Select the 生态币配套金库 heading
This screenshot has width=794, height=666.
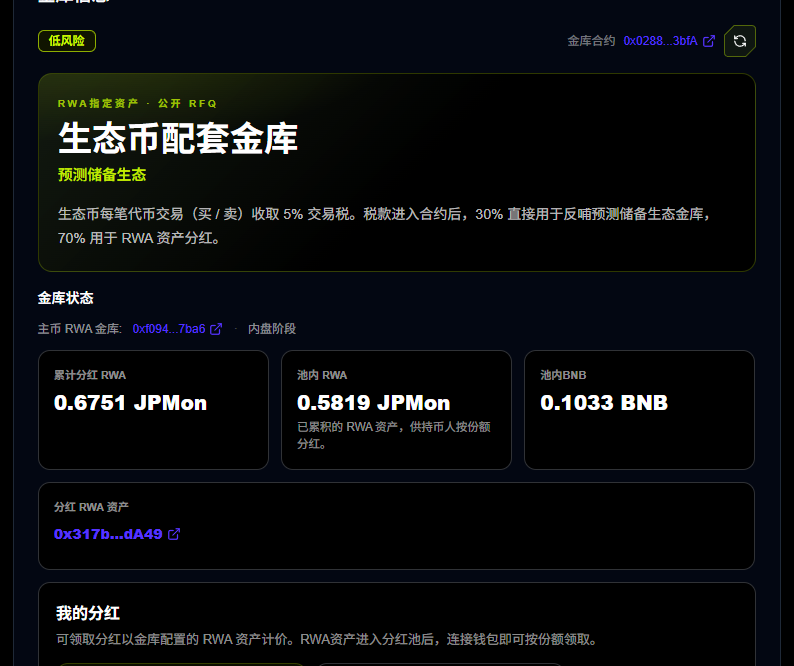(x=178, y=138)
